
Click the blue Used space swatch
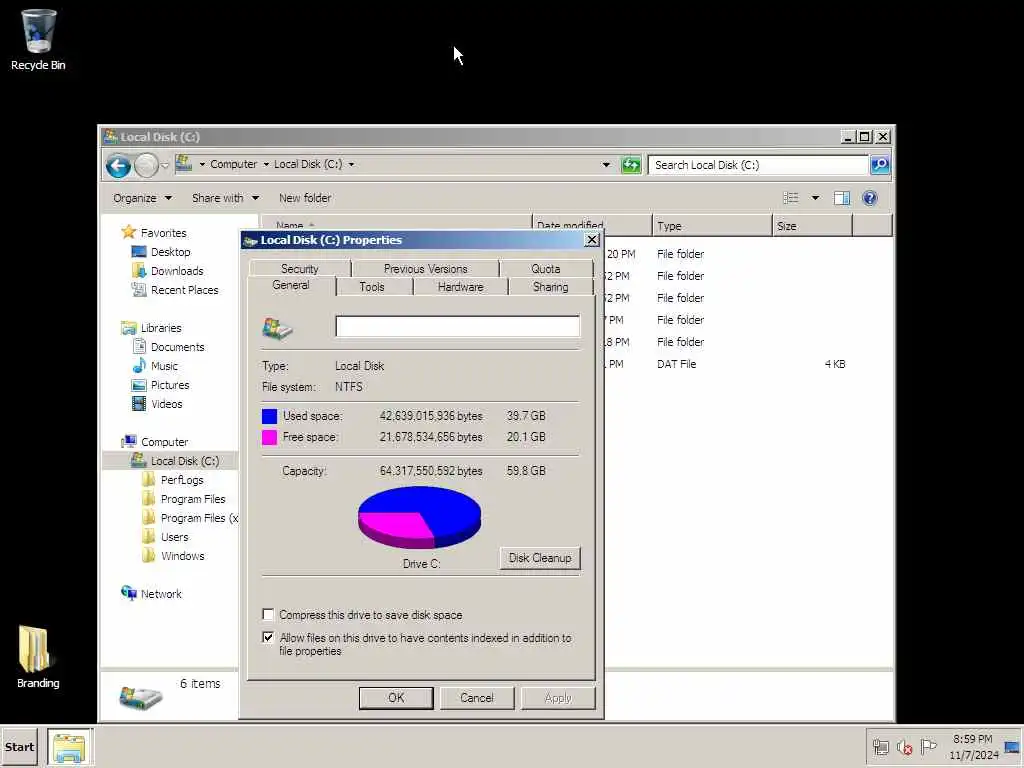(269, 416)
